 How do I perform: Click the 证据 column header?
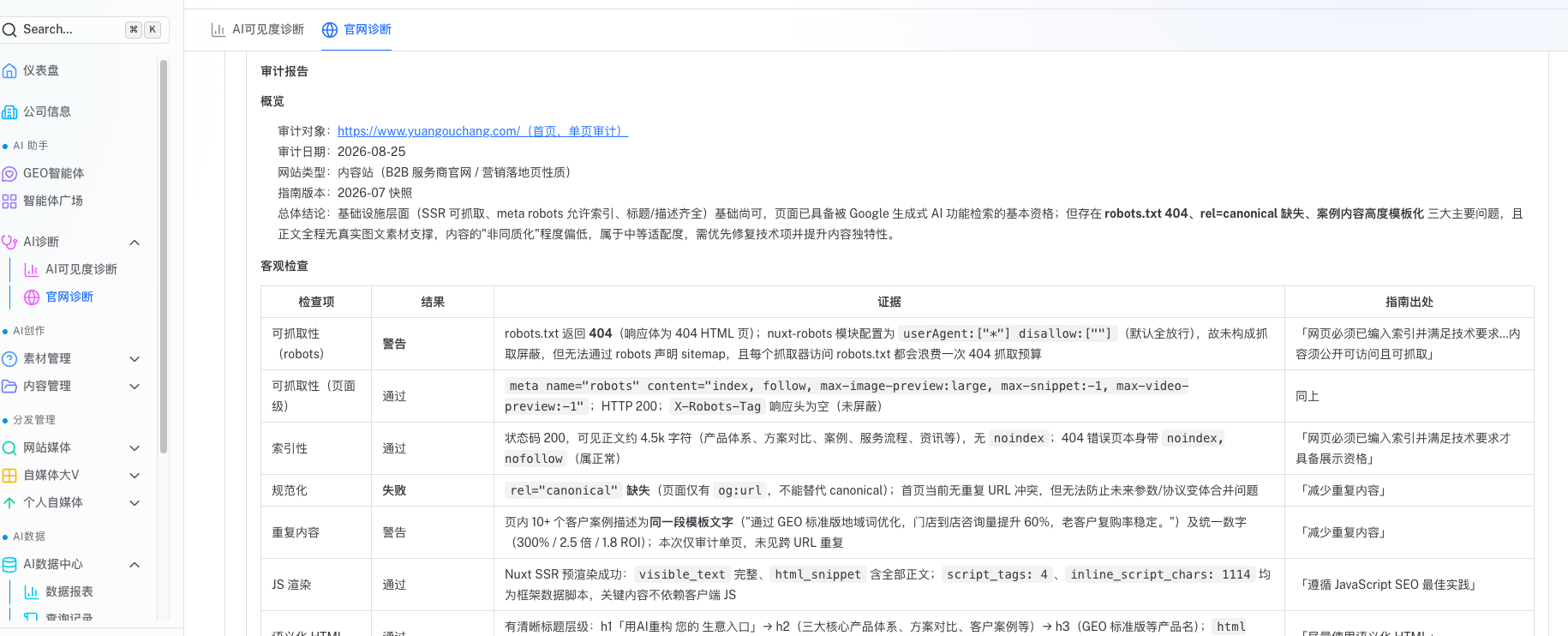(x=889, y=302)
